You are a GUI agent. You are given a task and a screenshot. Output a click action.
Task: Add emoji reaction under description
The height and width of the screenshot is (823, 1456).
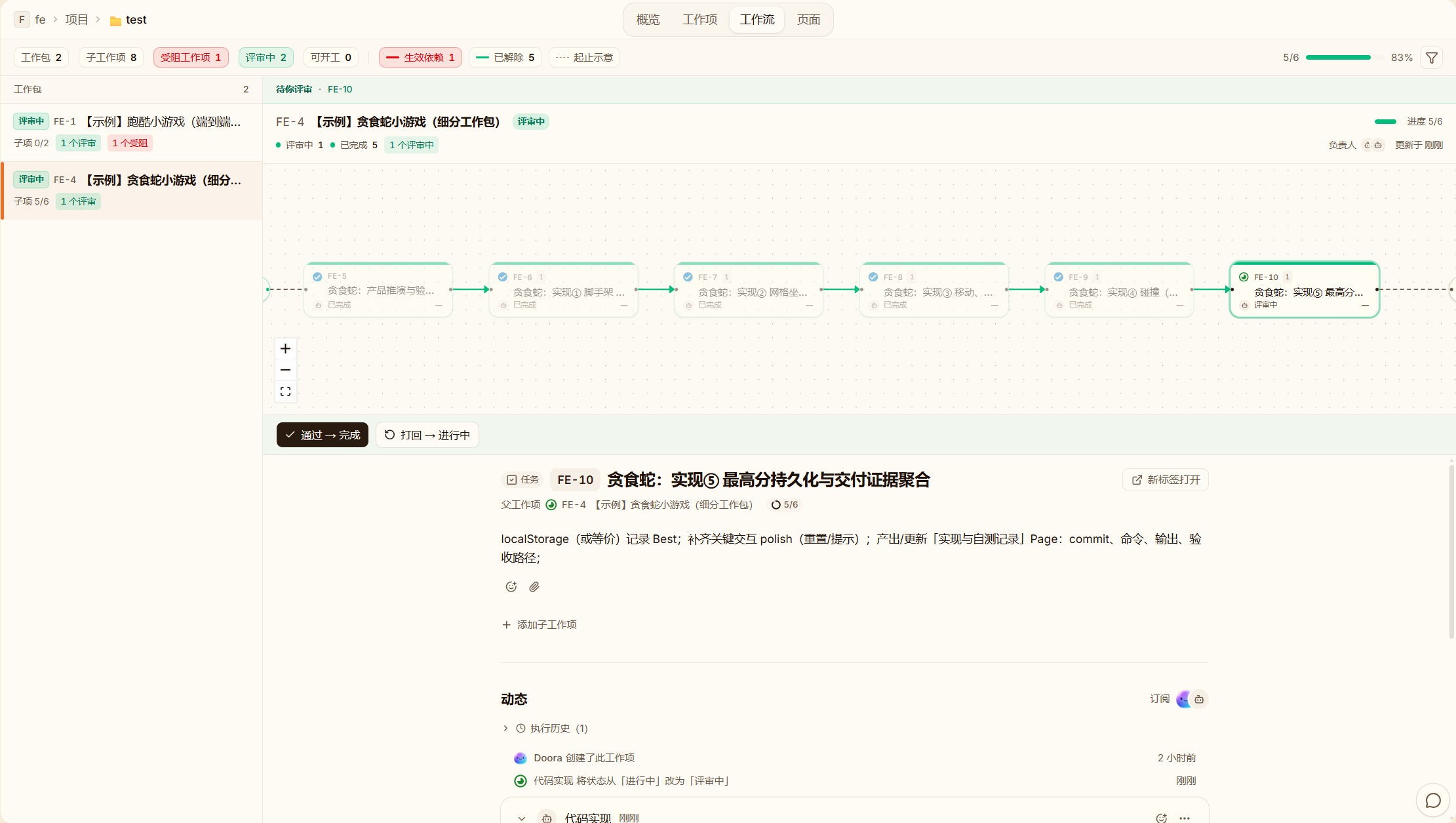511,586
